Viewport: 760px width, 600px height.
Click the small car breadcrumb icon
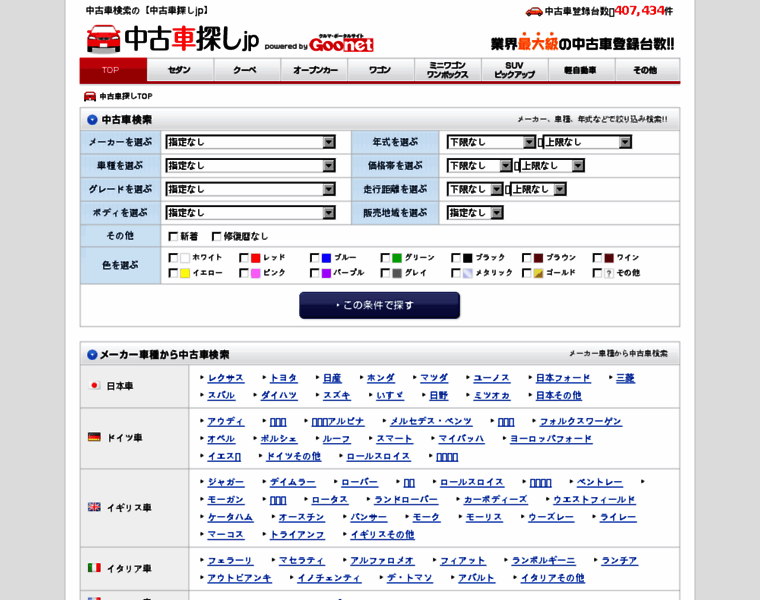click(90, 96)
